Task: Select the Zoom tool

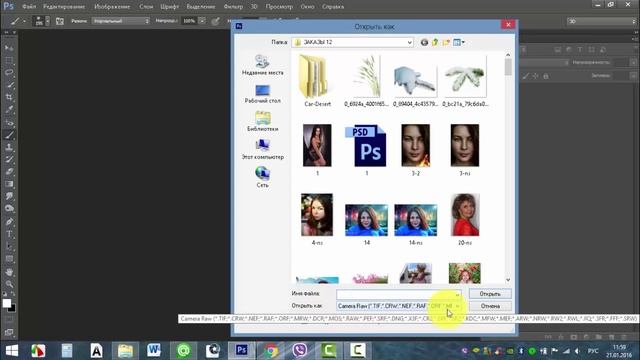Action: (x=9, y=284)
